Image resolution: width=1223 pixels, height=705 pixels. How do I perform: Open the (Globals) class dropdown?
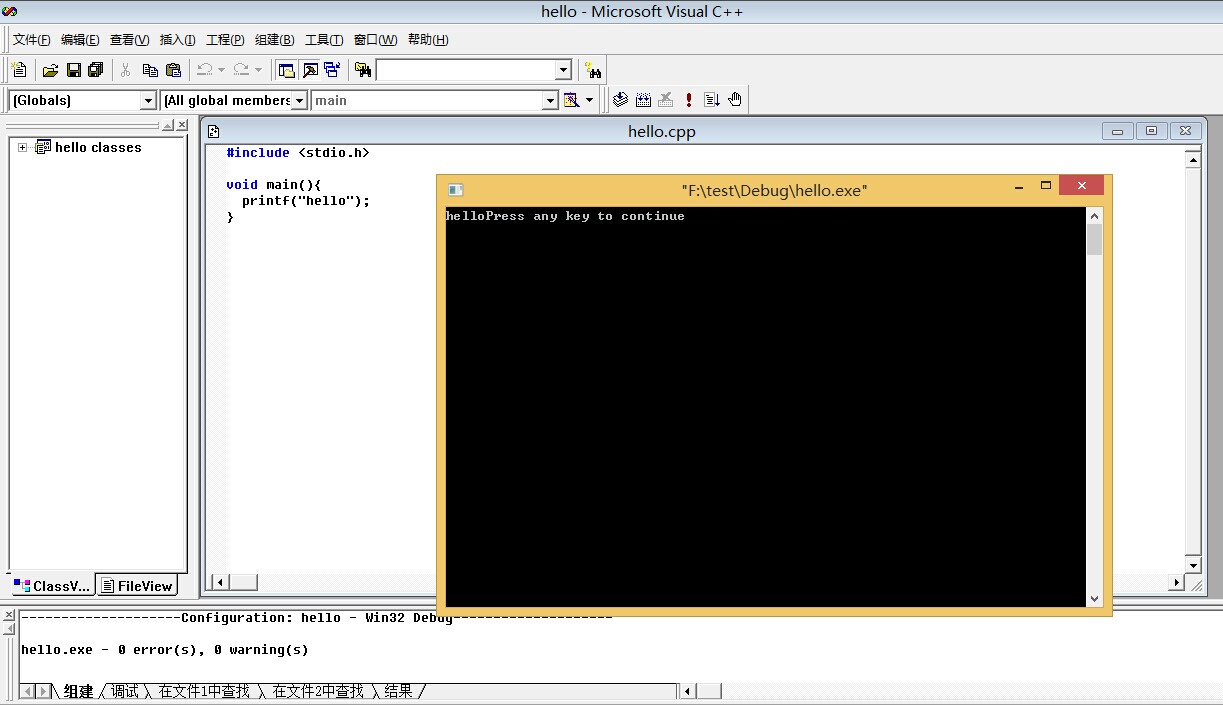coord(148,100)
